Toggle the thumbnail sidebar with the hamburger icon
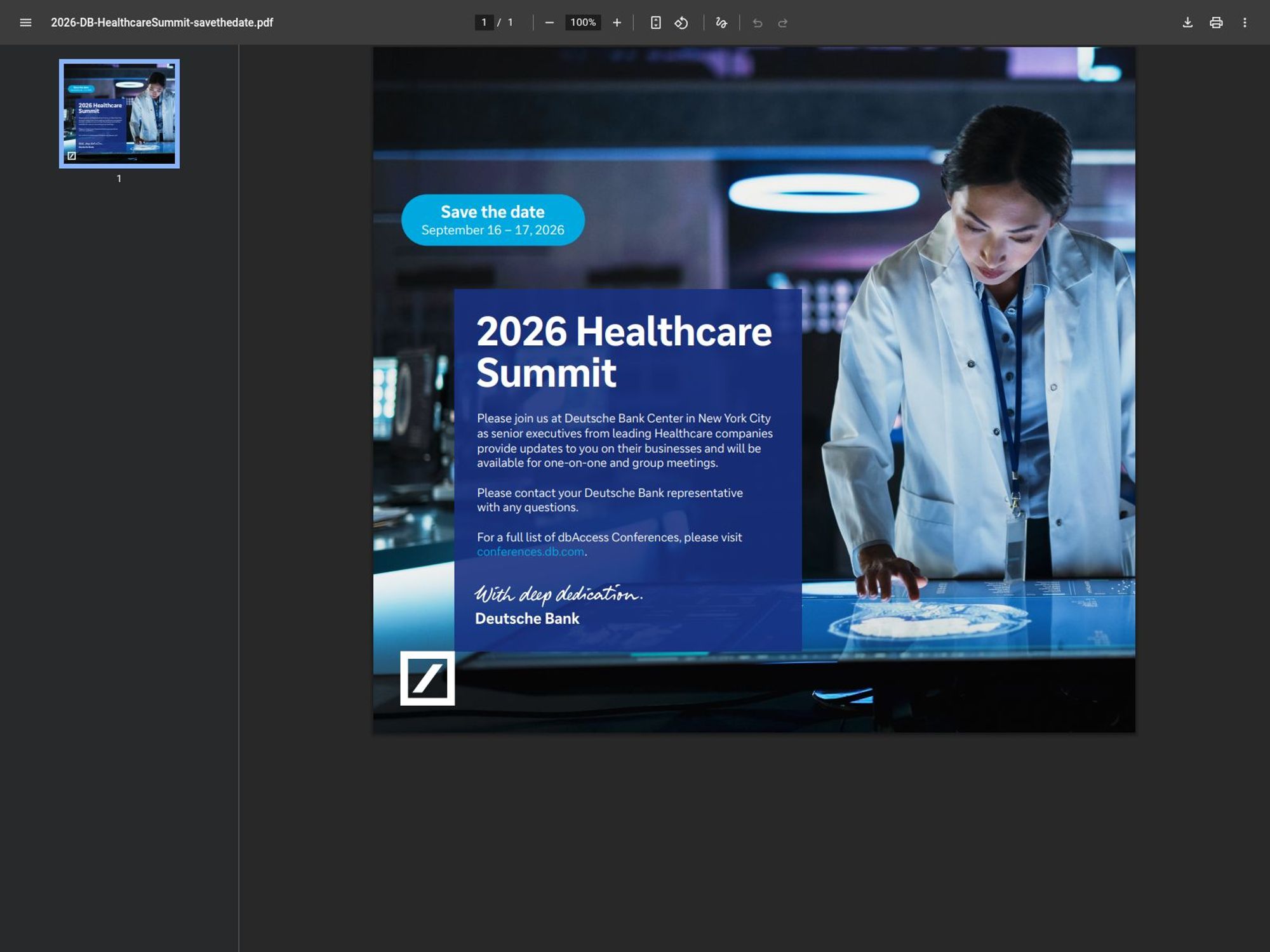The height and width of the screenshot is (952, 1270). [x=24, y=22]
